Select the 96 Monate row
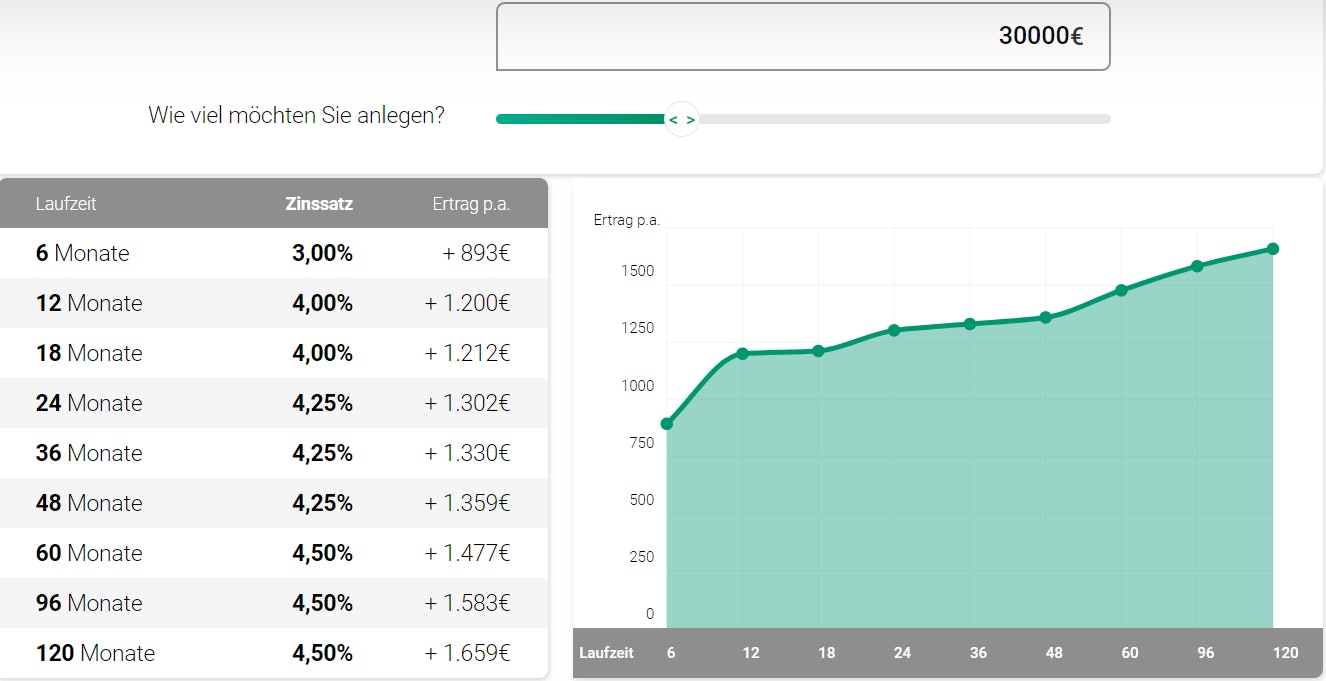 (x=273, y=603)
